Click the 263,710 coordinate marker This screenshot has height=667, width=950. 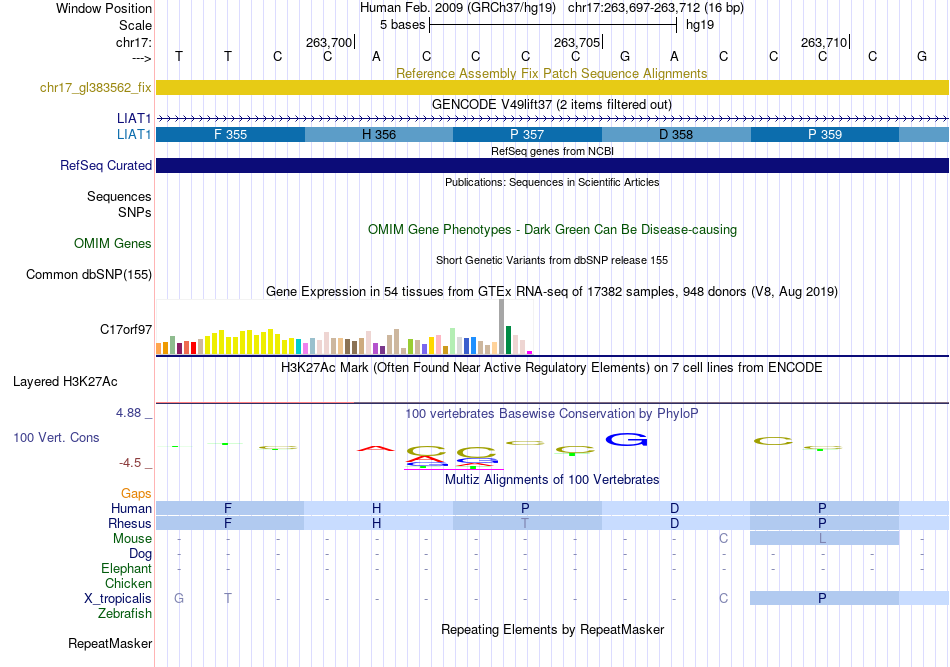[x=824, y=42]
